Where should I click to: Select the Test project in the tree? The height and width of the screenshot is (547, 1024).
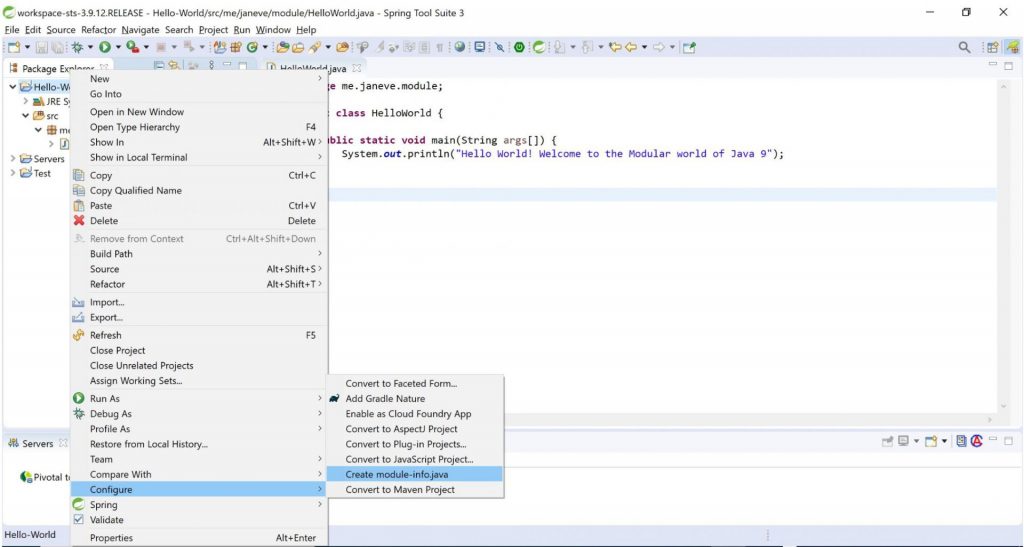tap(35, 173)
